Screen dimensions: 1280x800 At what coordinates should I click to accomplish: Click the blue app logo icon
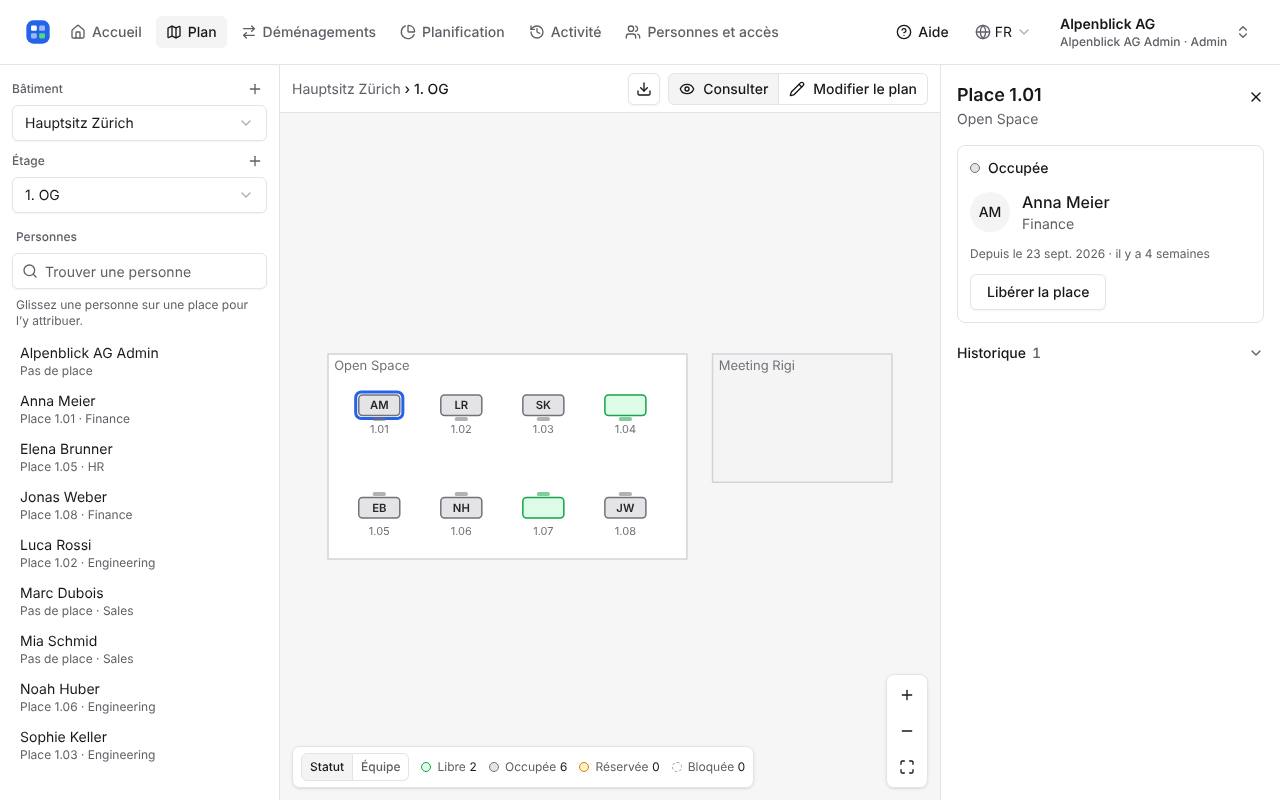coord(38,32)
